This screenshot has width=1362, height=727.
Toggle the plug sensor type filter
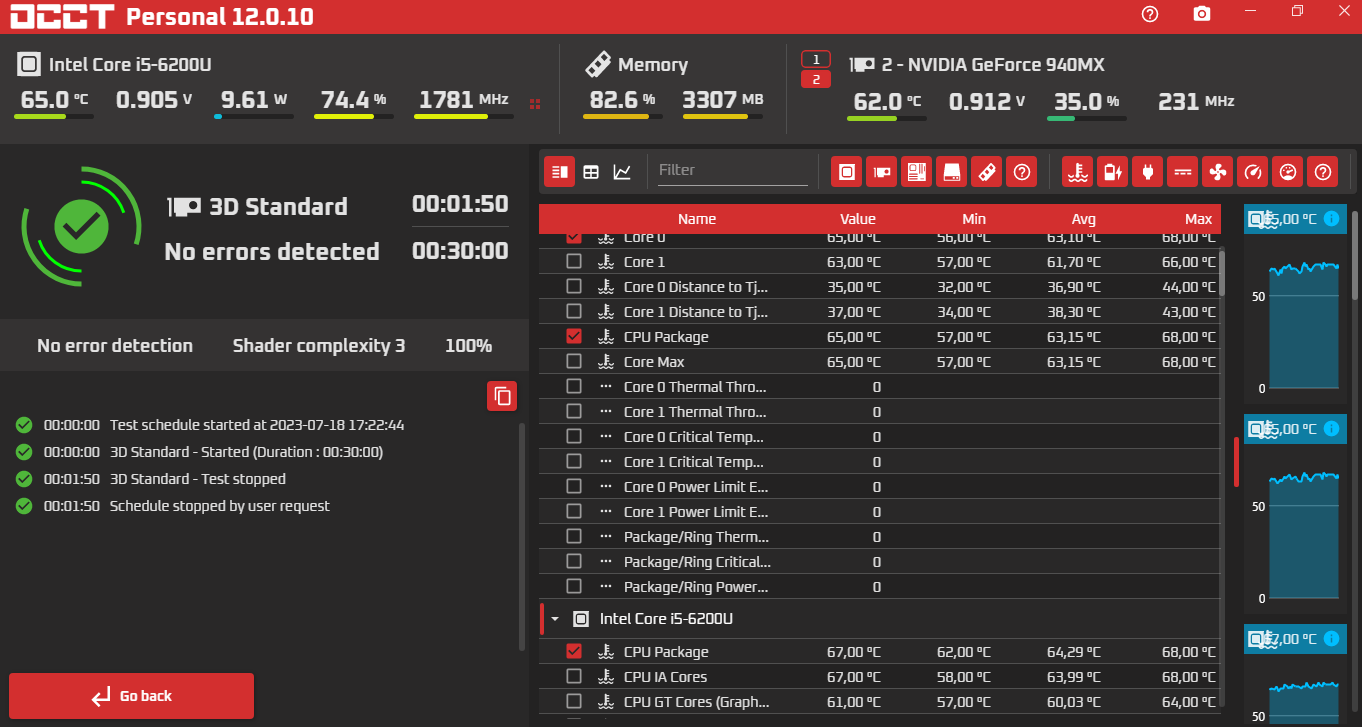(x=1147, y=171)
